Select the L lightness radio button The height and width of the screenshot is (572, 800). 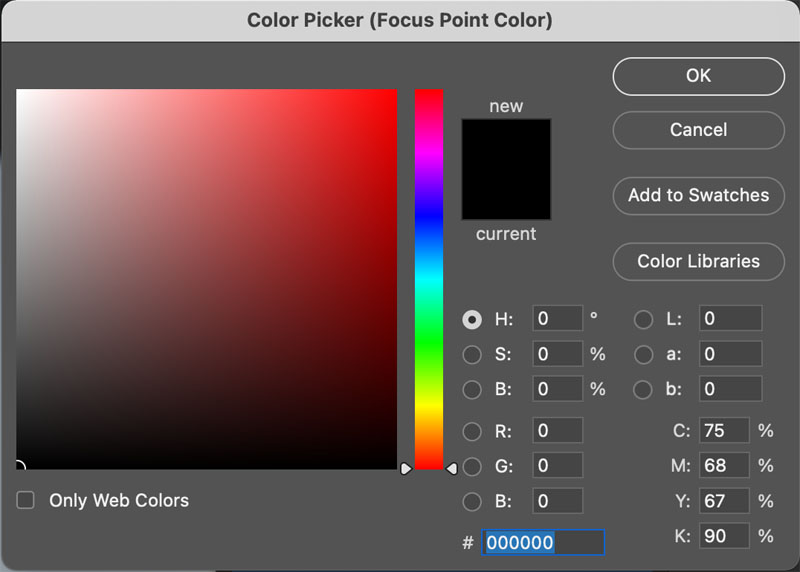(x=644, y=319)
